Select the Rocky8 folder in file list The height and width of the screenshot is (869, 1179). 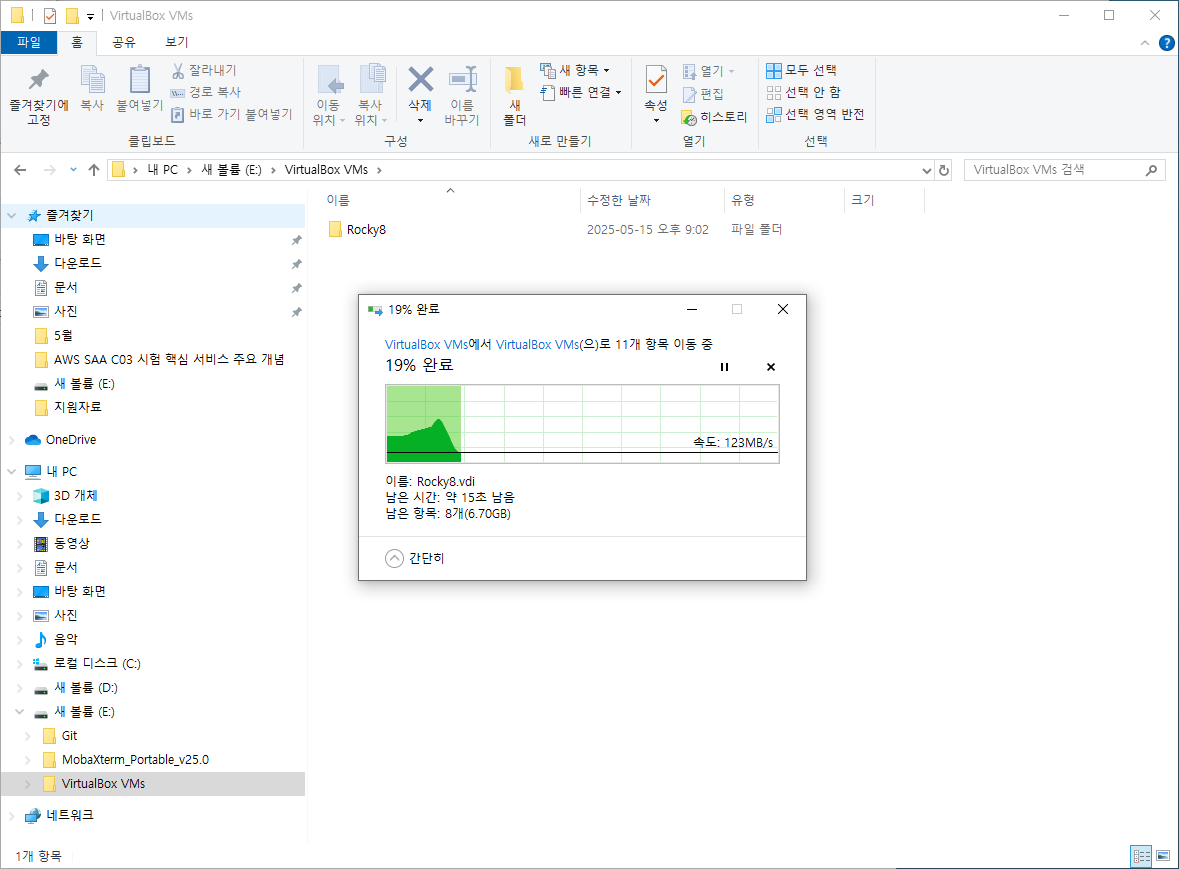[x=358, y=230]
